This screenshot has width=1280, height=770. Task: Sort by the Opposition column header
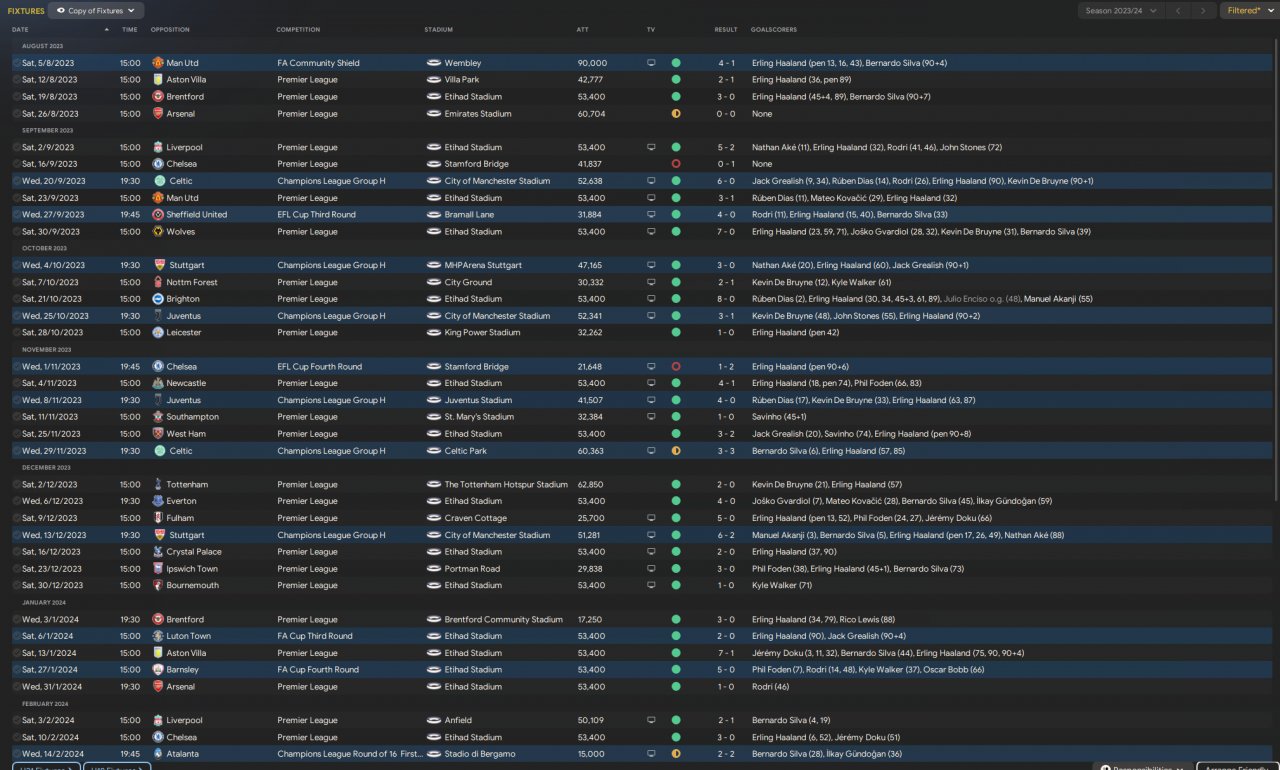click(170, 29)
